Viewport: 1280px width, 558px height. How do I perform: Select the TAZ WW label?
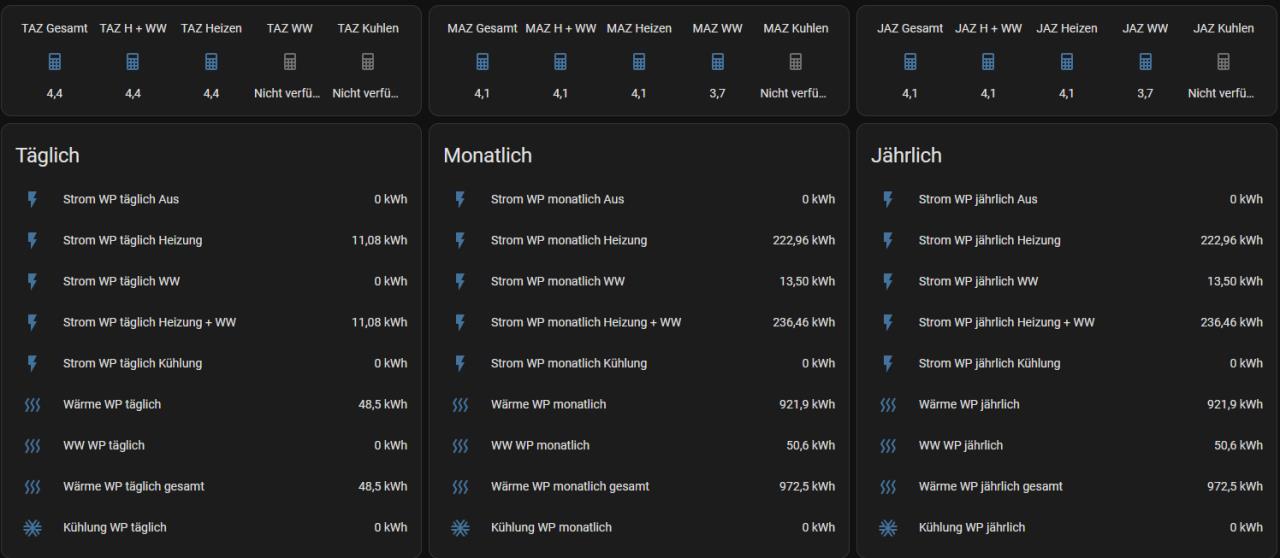tap(290, 28)
